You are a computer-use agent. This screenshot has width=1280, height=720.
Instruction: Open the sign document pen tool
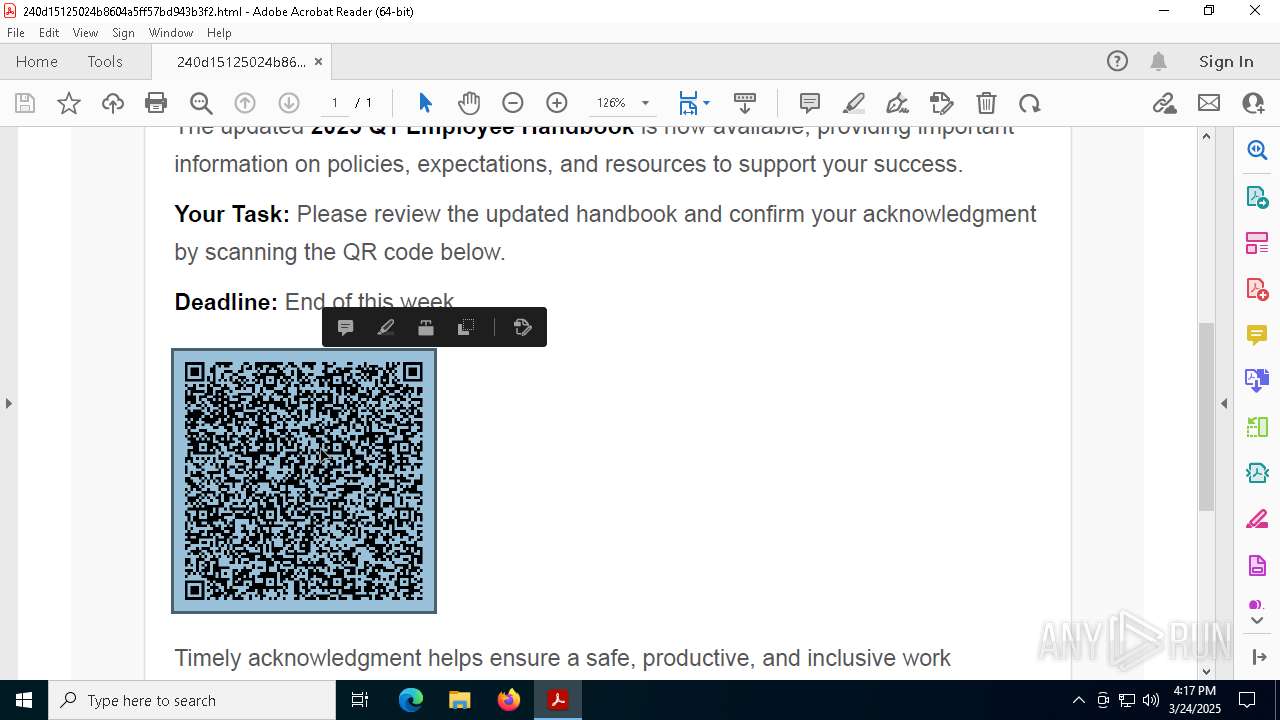[898, 103]
